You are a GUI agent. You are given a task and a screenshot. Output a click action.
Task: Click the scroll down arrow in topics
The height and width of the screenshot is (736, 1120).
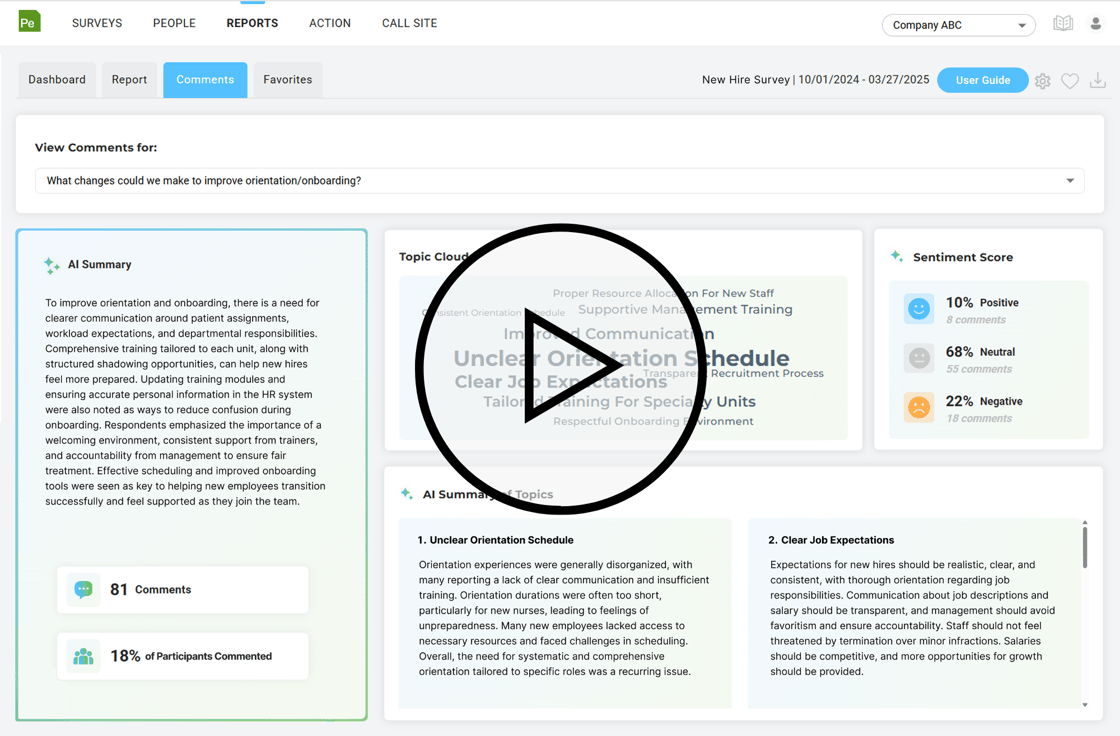click(x=1085, y=705)
